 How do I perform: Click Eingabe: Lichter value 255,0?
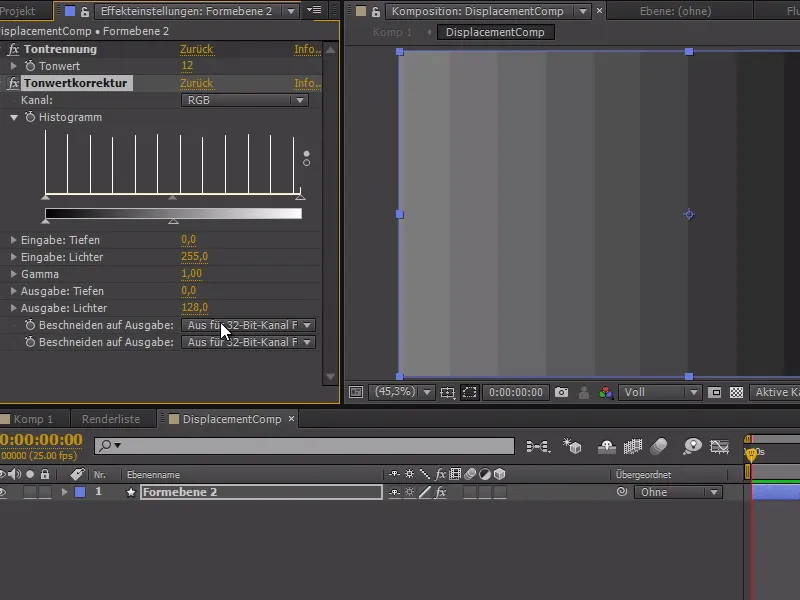[194, 257]
